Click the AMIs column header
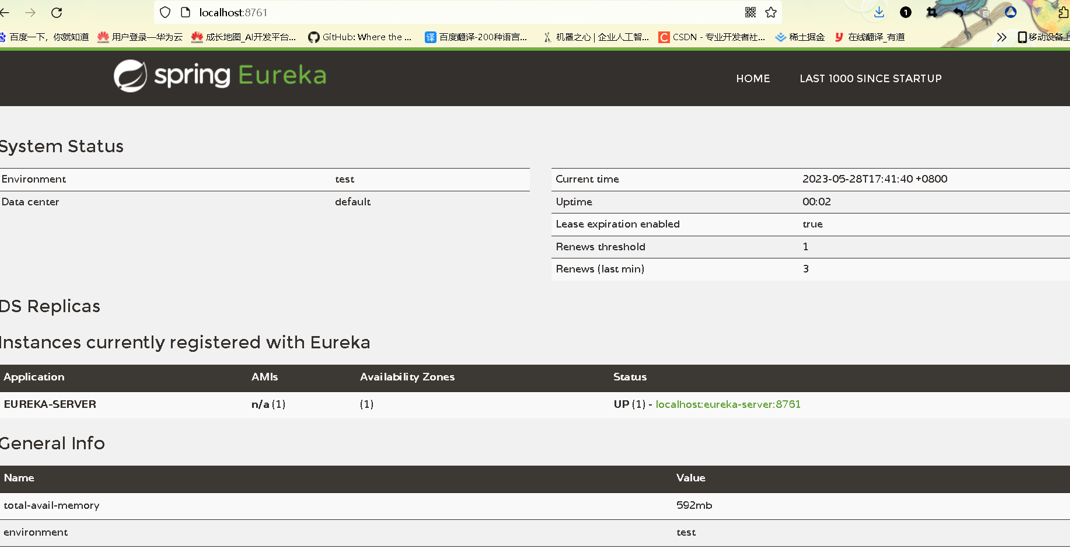 [265, 376]
